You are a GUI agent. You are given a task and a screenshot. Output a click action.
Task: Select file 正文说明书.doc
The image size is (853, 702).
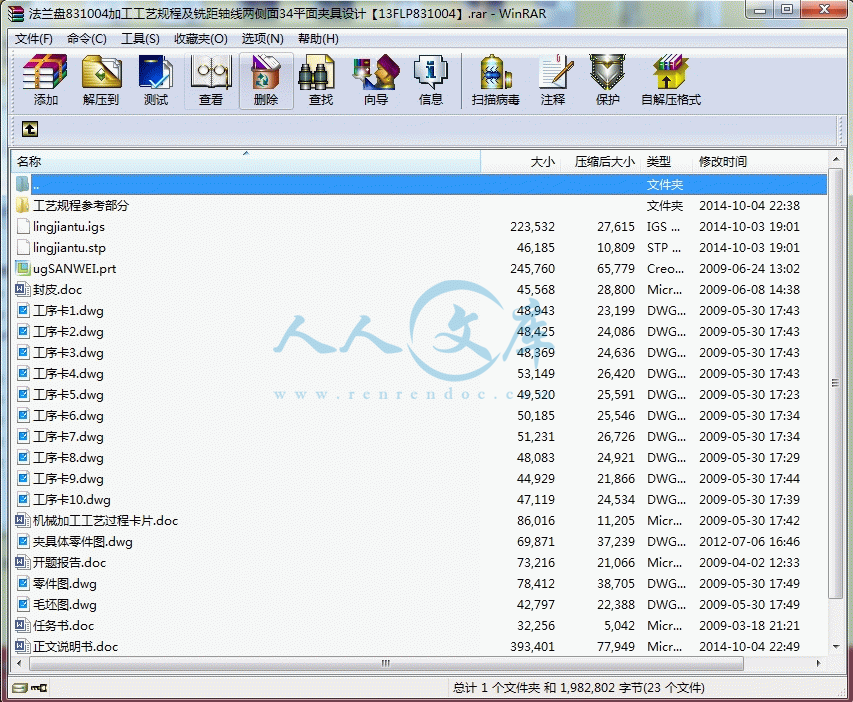[x=76, y=646]
